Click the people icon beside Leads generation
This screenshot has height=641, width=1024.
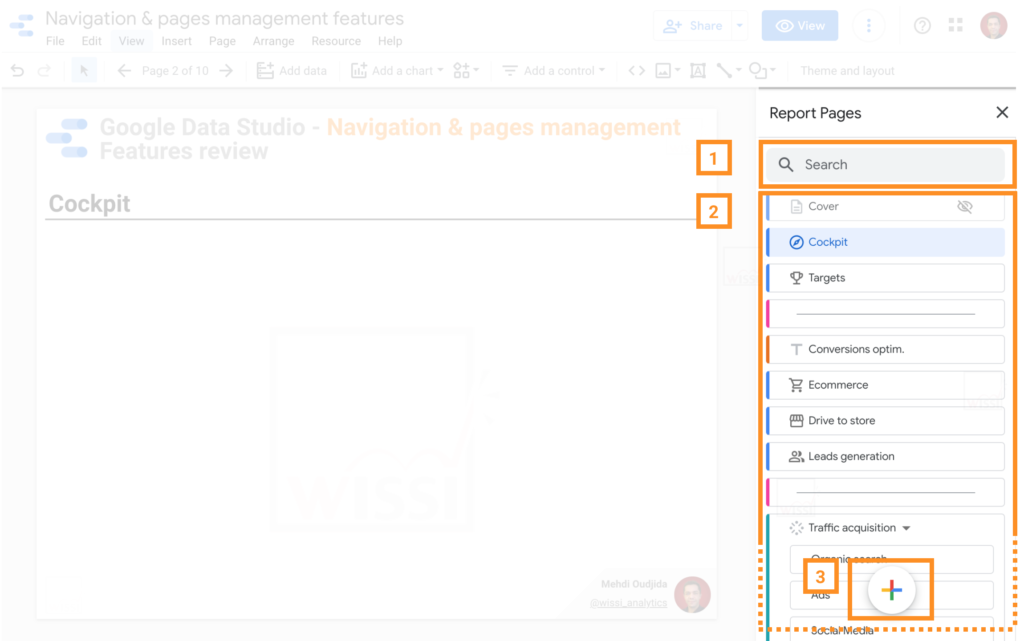click(x=795, y=456)
